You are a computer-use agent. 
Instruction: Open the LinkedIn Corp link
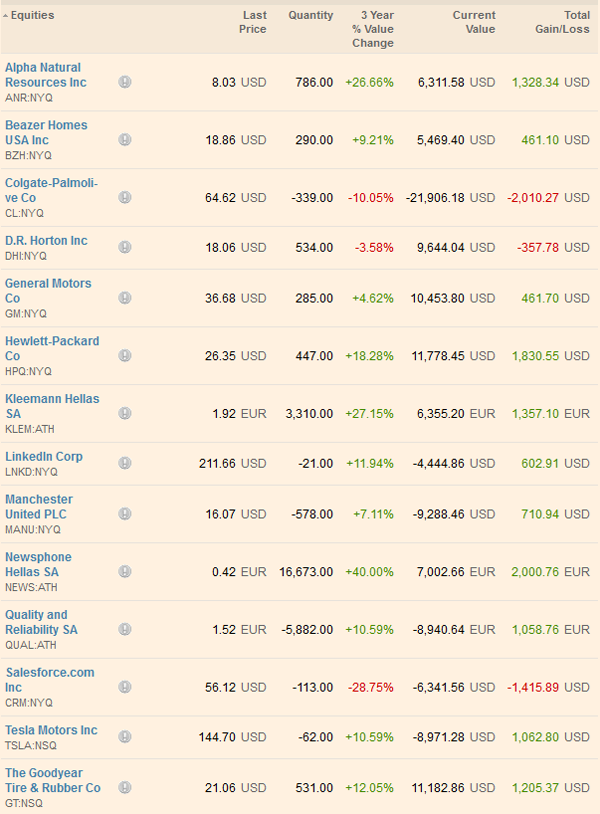coord(44,456)
